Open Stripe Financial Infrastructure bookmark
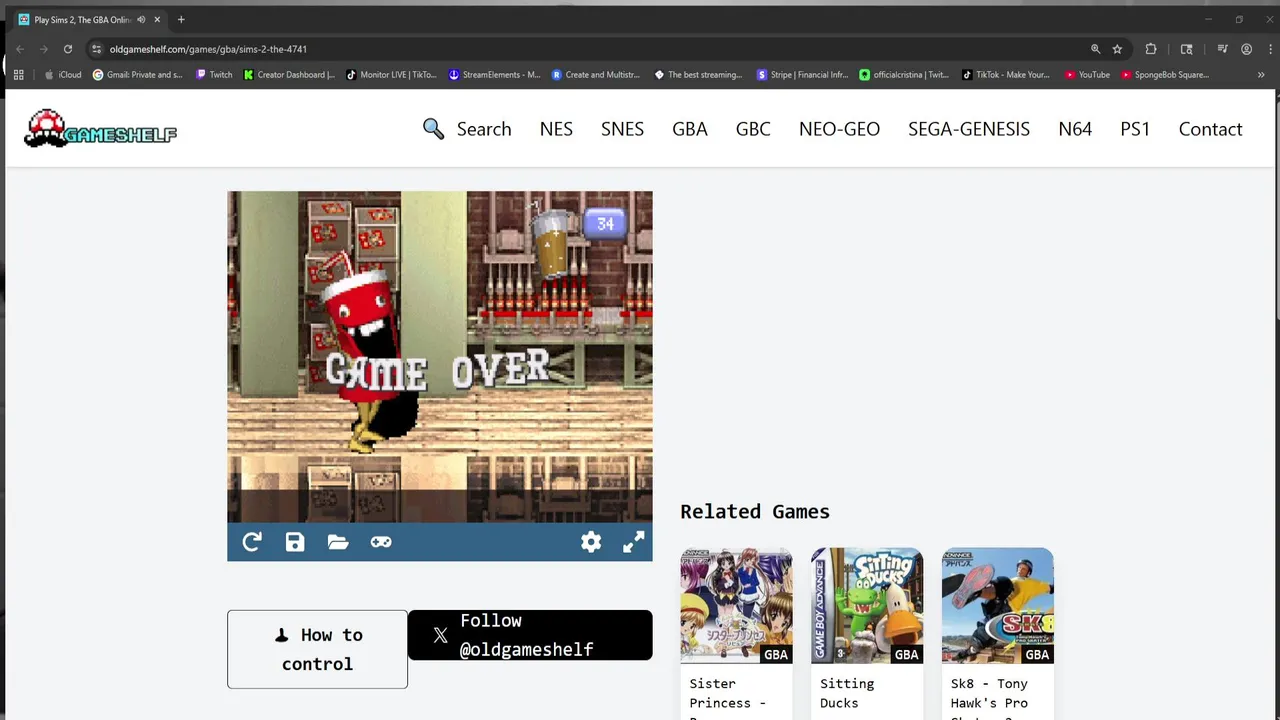 [802, 75]
